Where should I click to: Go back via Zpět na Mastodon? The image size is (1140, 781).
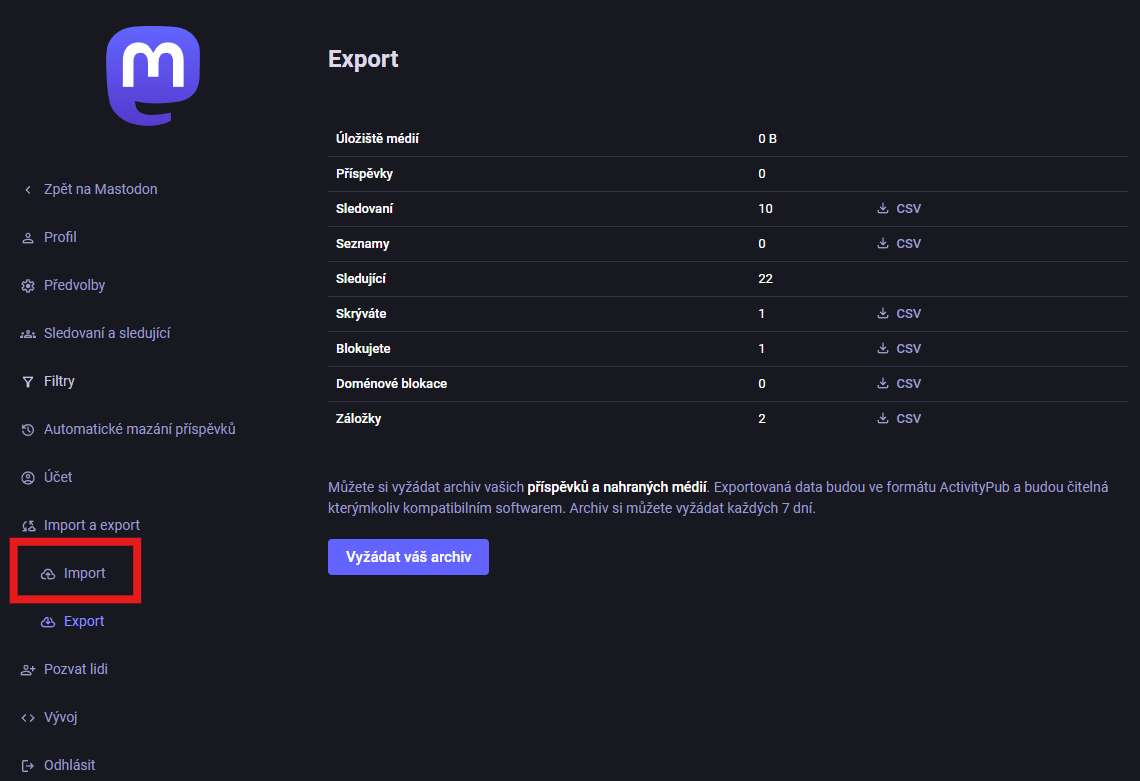click(x=100, y=190)
